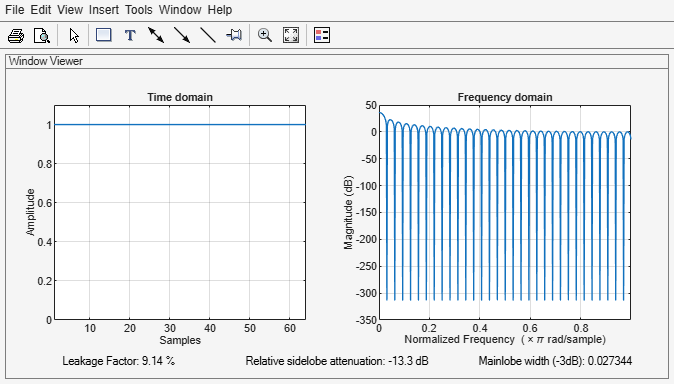This screenshot has width=674, height=384.
Task: Open the Edit menu
Action: (41, 9)
